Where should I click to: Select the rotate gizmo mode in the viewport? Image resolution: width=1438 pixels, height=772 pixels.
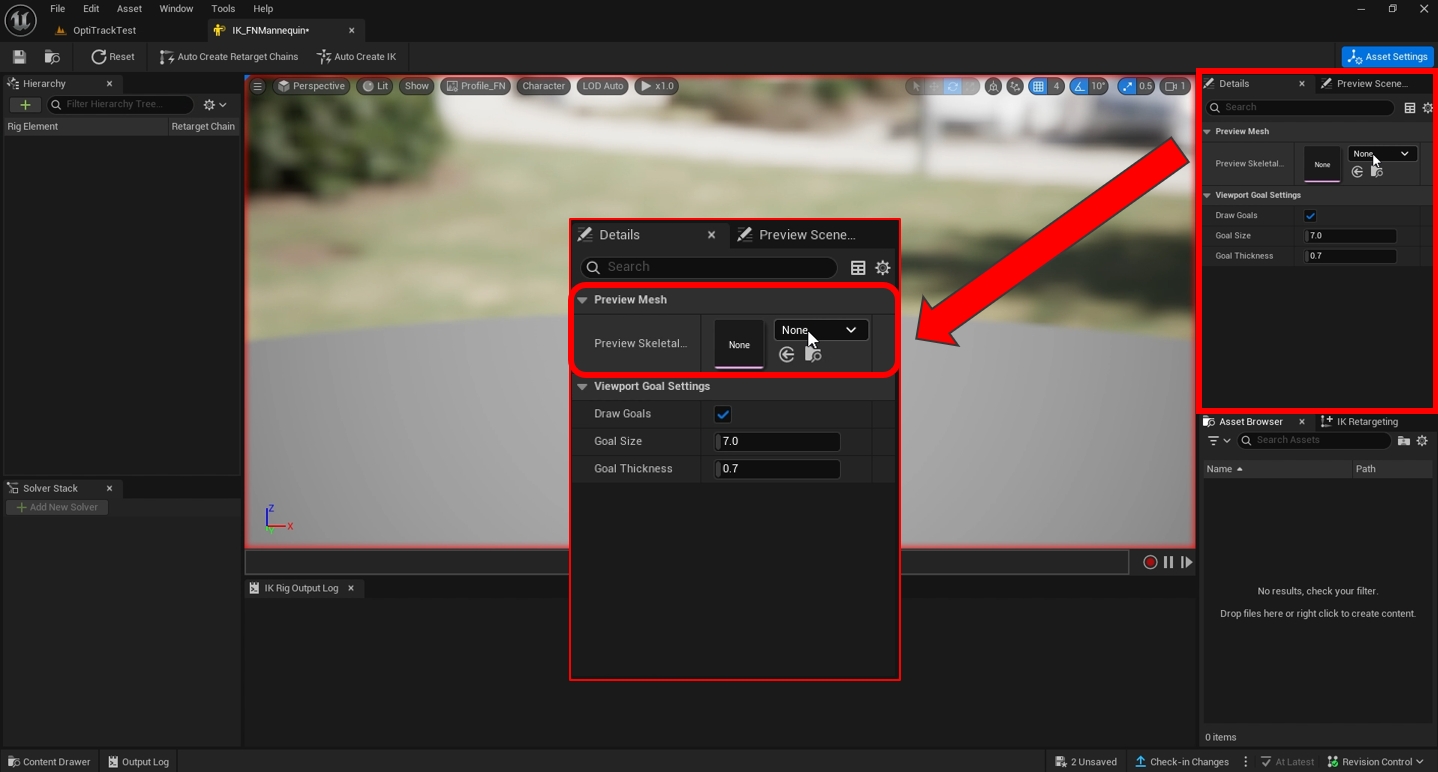(x=952, y=86)
